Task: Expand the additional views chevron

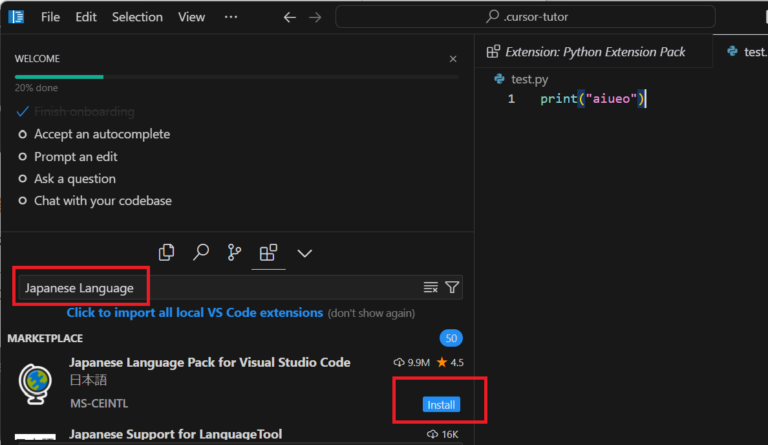Action: [305, 253]
